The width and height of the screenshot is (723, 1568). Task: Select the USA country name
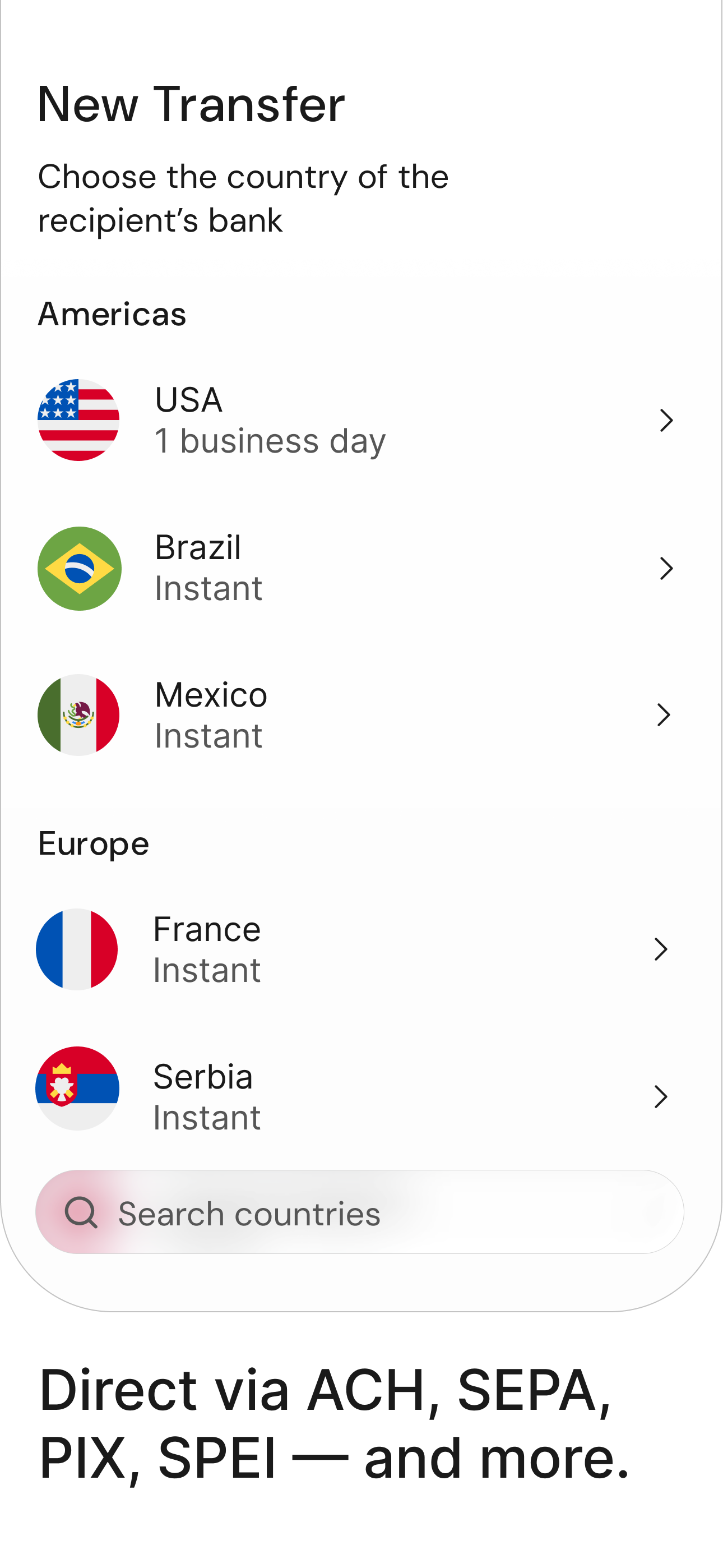click(189, 400)
